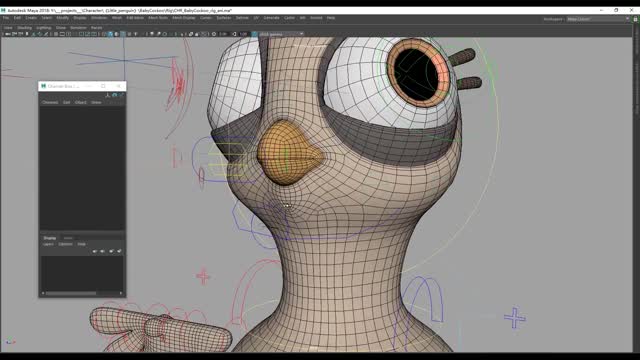The width and height of the screenshot is (640, 360).
Task: Expand the Workspace dropdown
Action: (x=598, y=19)
